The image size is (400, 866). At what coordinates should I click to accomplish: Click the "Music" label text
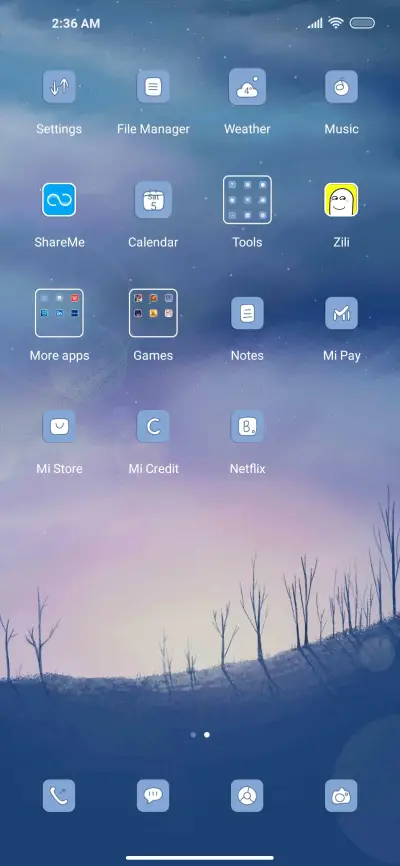pyautogui.click(x=341, y=129)
